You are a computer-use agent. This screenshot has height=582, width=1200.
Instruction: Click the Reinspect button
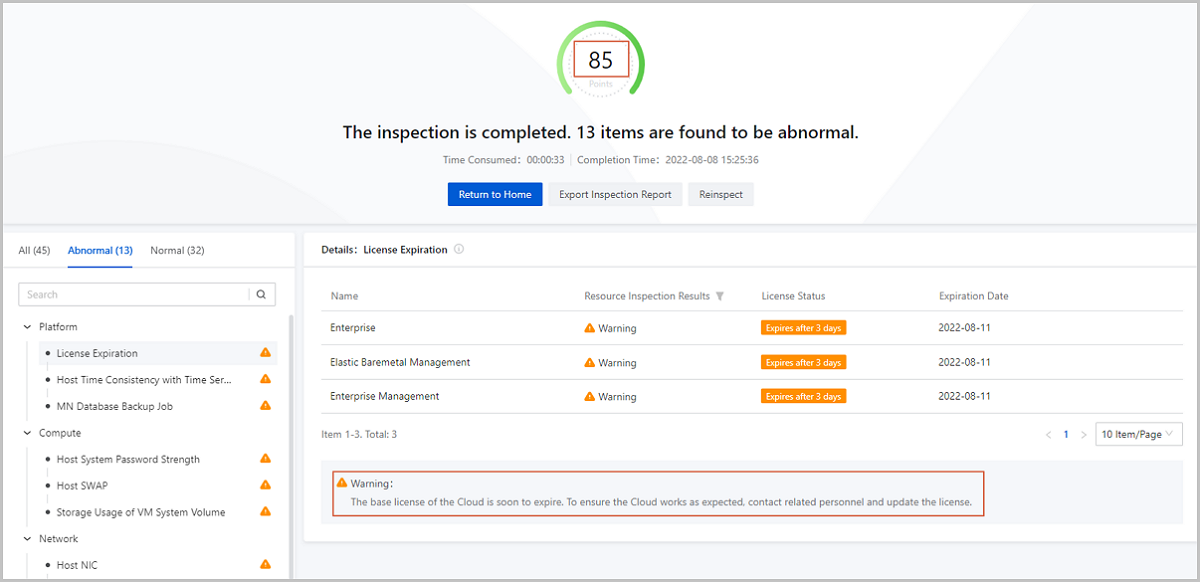tap(721, 194)
